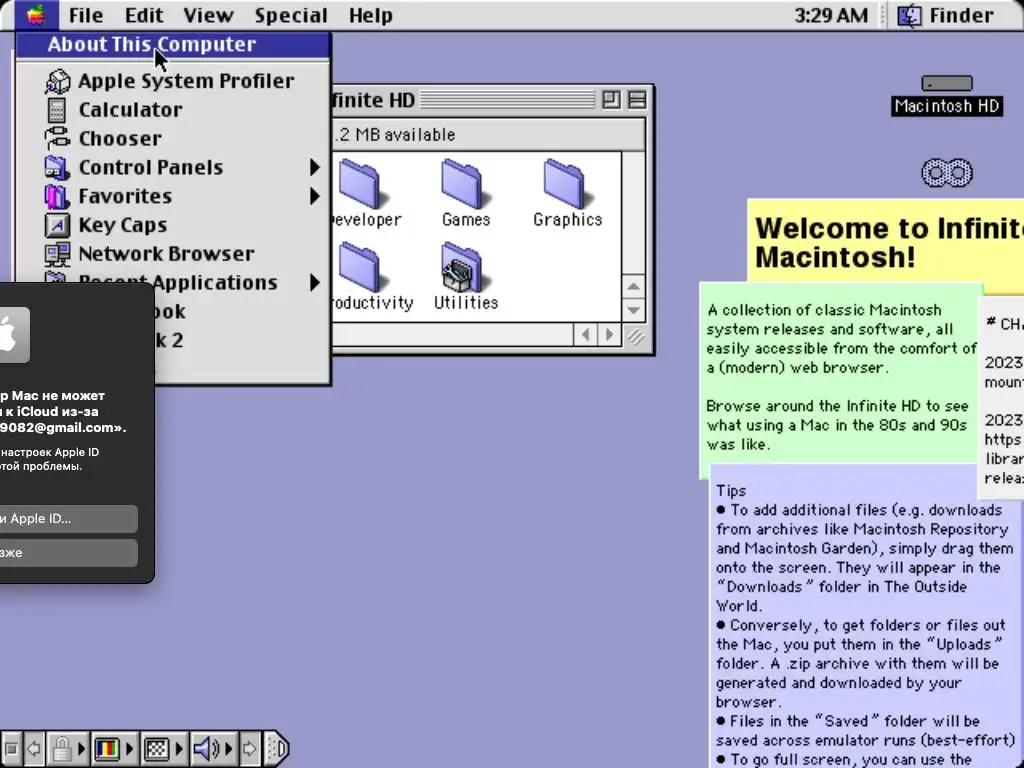Select the Utilities folder

point(465,276)
